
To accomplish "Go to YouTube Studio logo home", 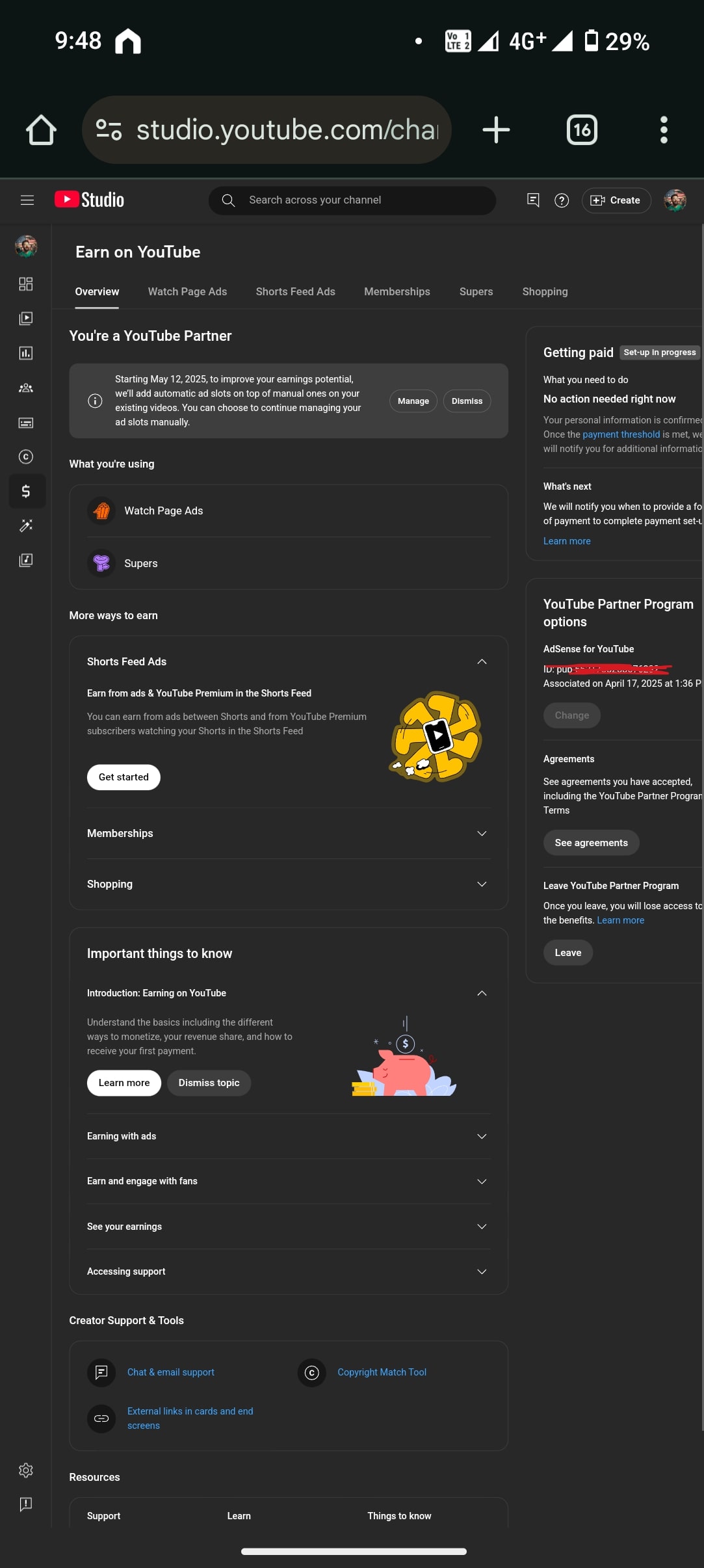I will (x=89, y=200).
